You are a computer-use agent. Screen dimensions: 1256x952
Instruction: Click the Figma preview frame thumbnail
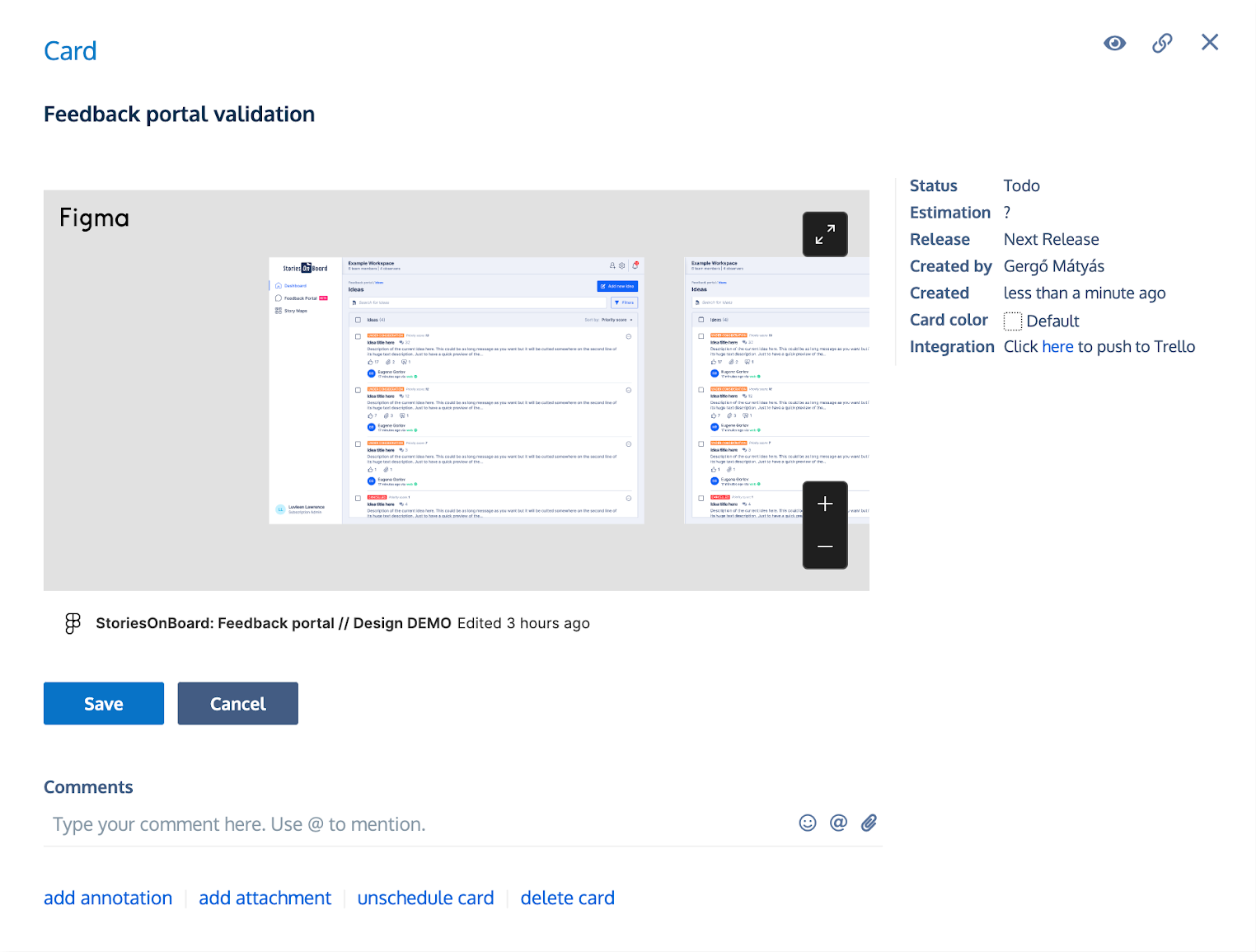click(457, 391)
